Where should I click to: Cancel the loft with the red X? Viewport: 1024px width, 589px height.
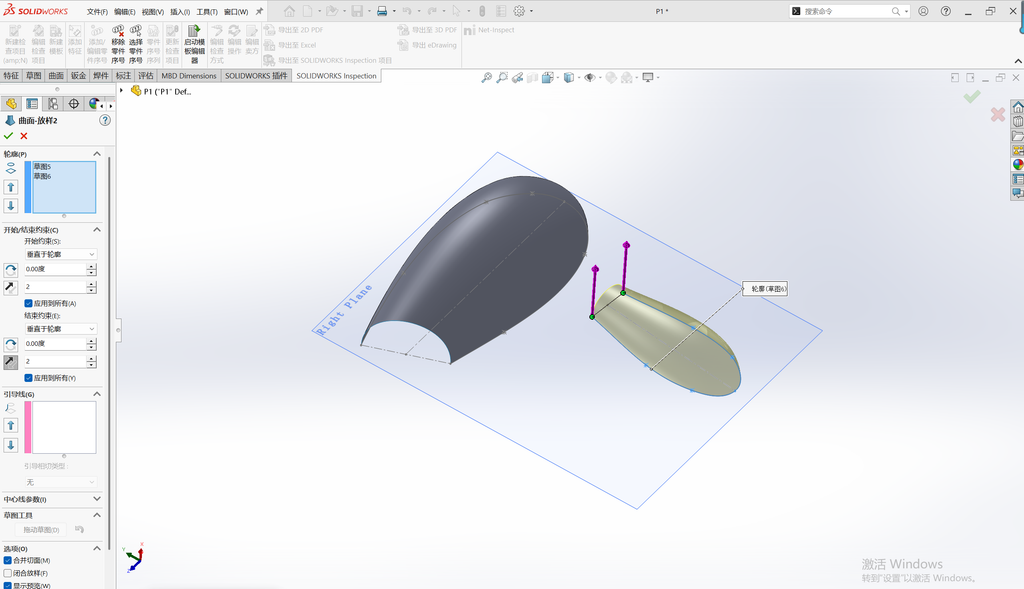tap(24, 136)
